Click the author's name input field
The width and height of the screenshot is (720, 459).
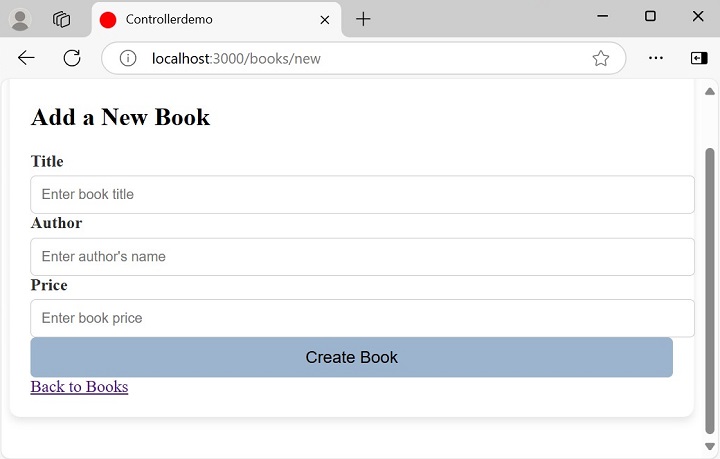point(362,256)
